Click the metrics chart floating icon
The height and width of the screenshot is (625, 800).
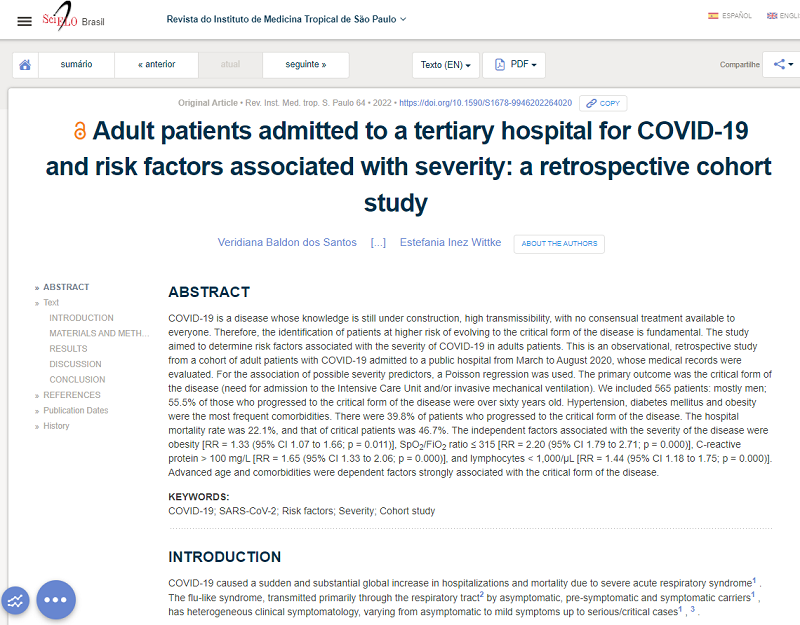click(15, 600)
